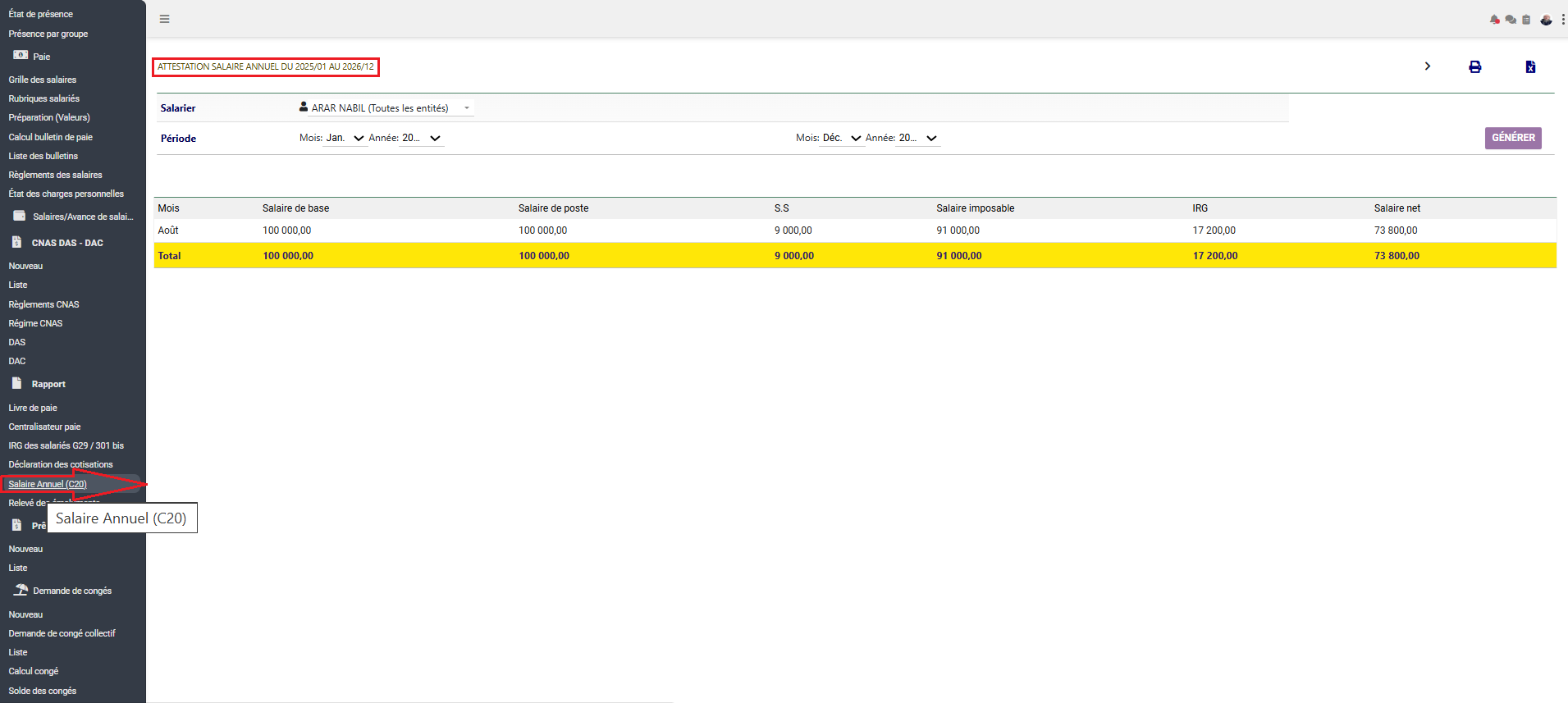This screenshot has width=1568, height=703.
Task: Click the right chevron arrow near print
Action: [x=1428, y=66]
